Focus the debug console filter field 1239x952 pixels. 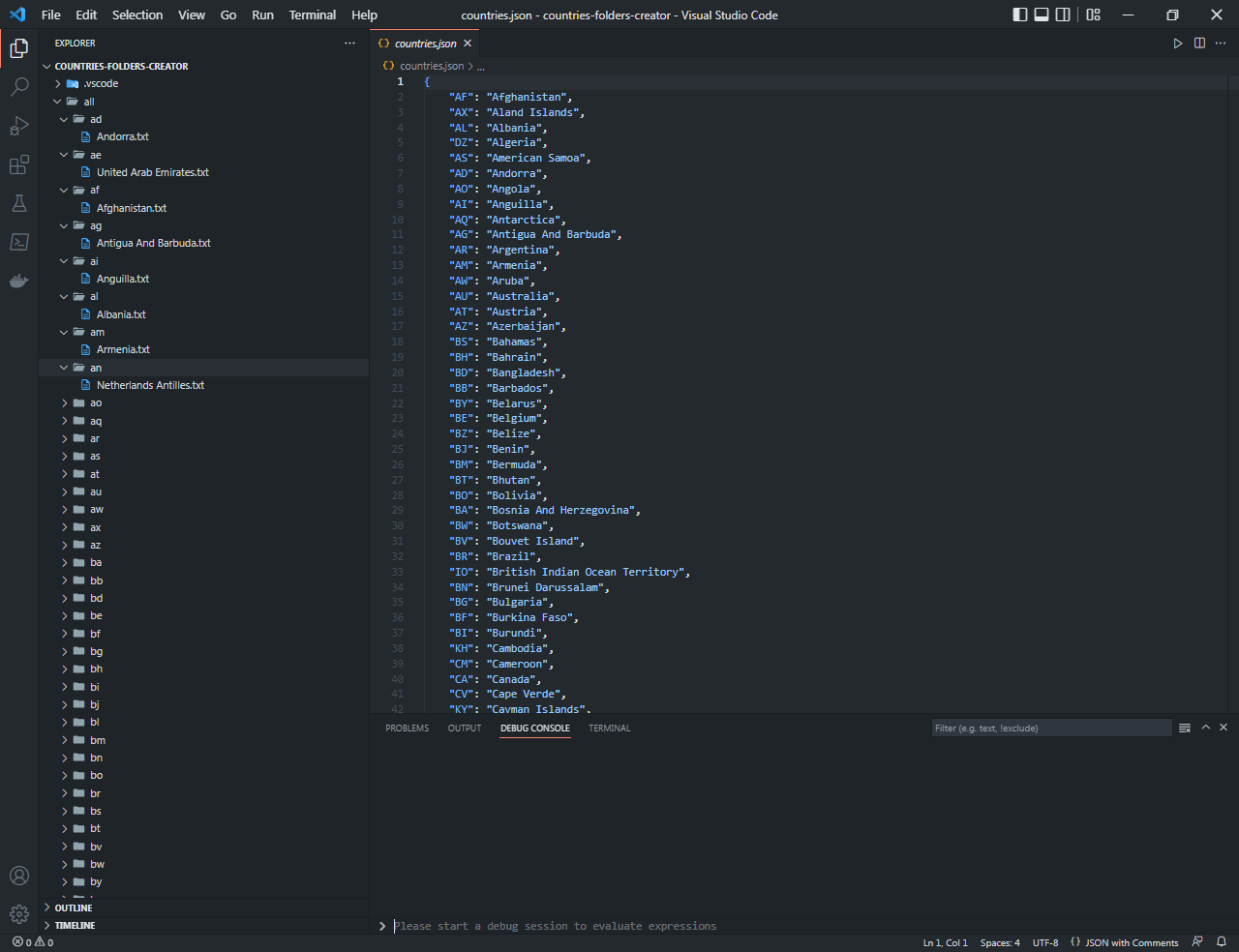point(1052,728)
